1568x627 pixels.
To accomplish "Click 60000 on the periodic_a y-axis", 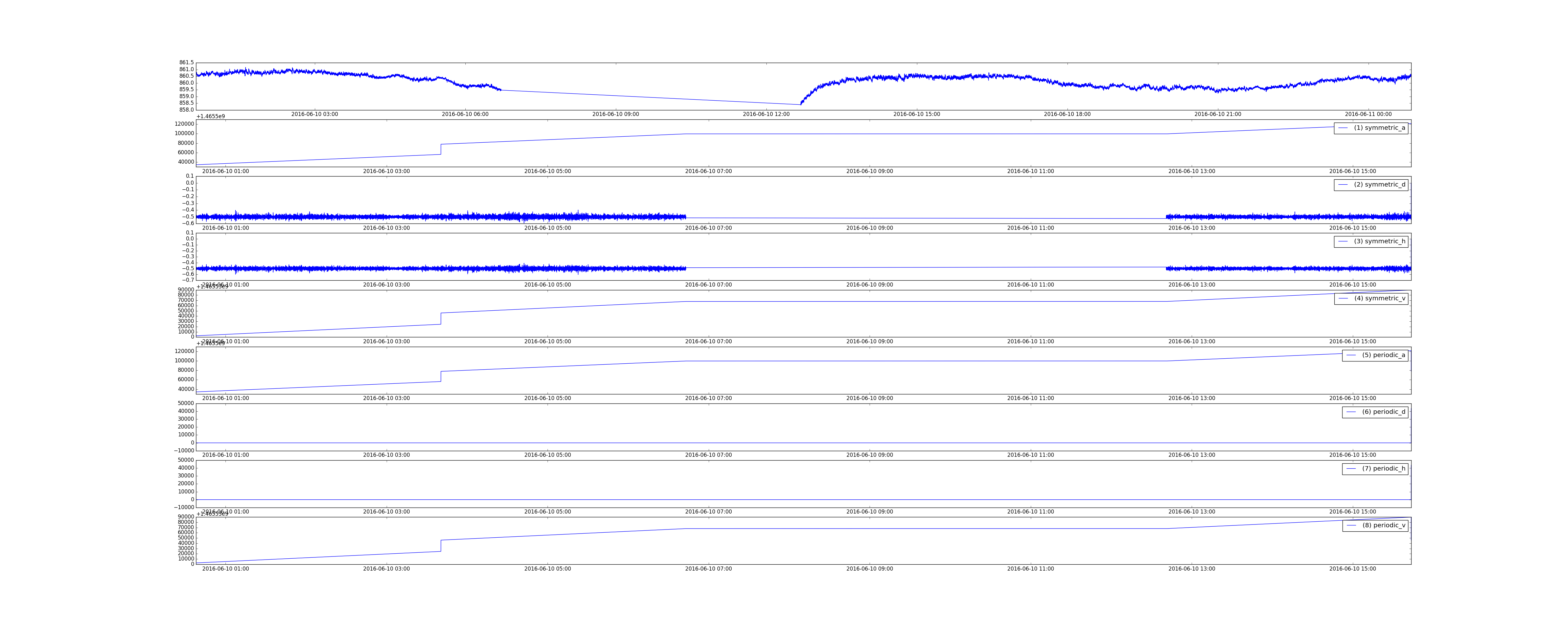I will [186, 379].
